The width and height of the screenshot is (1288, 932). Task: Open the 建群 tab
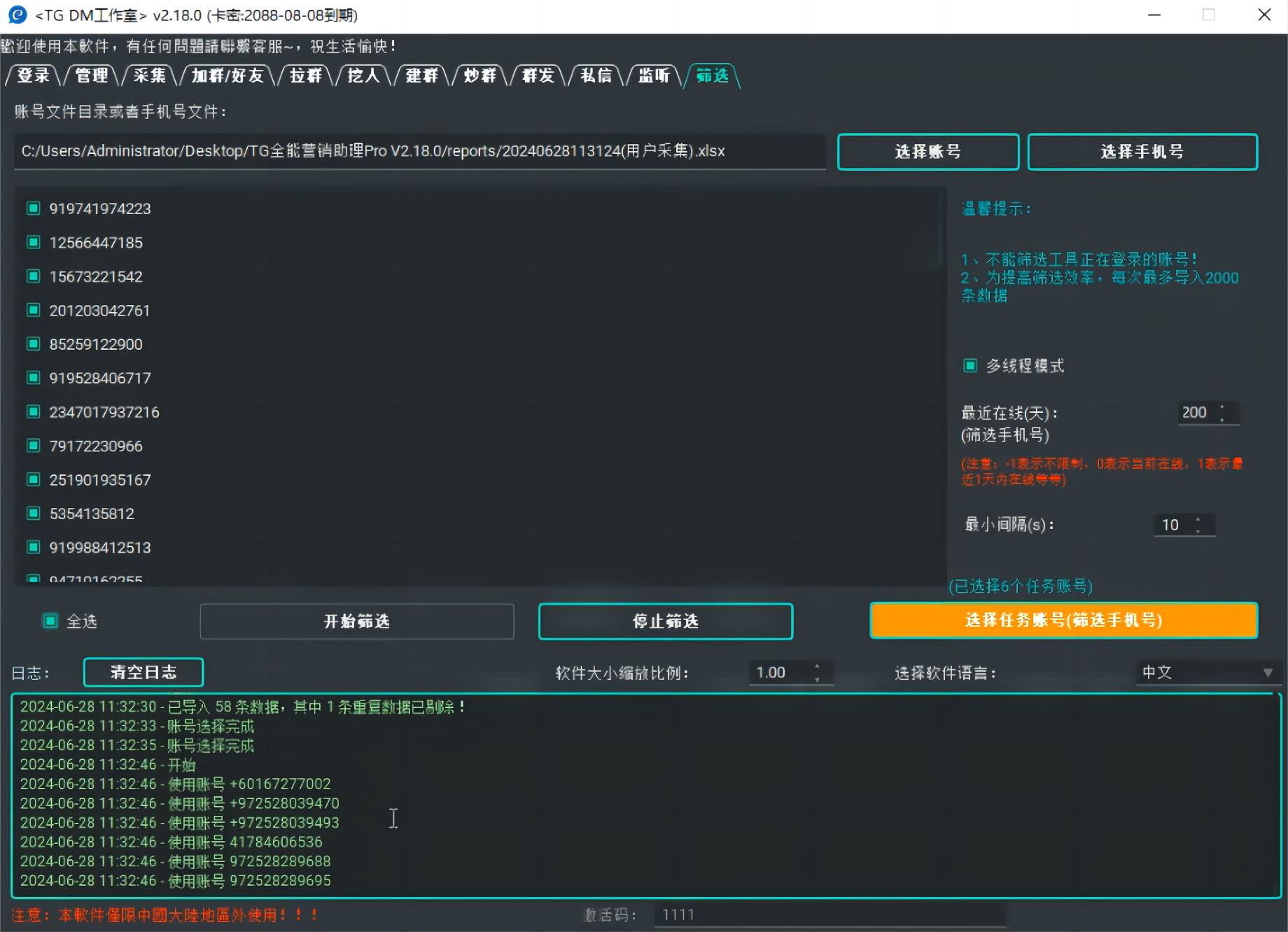coord(422,76)
